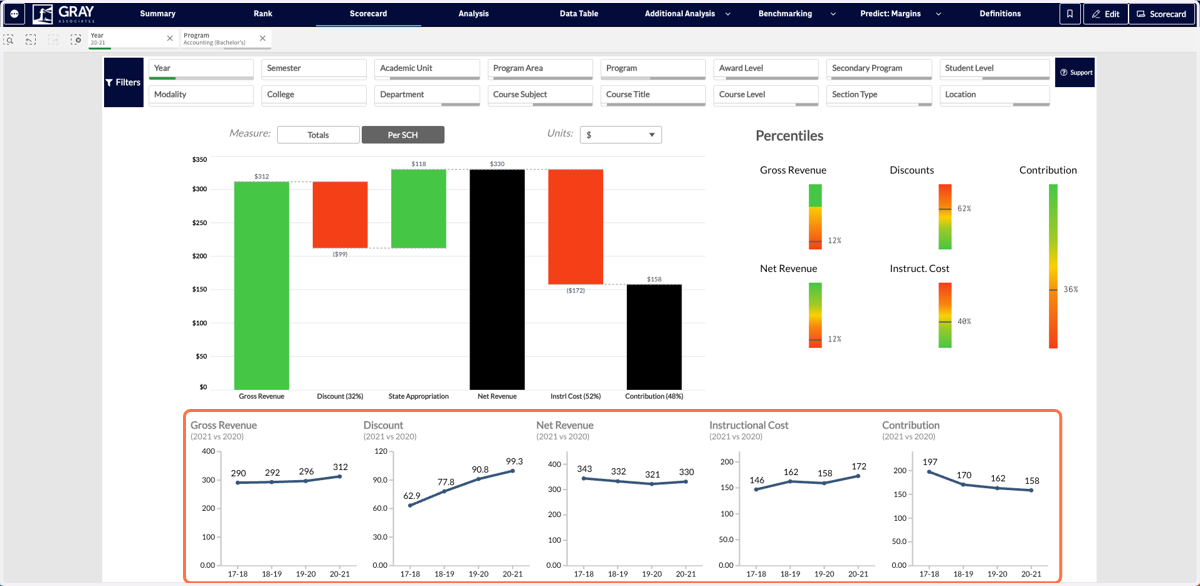Open the Secondary Program filter
The height and width of the screenshot is (586, 1200).
tap(879, 69)
